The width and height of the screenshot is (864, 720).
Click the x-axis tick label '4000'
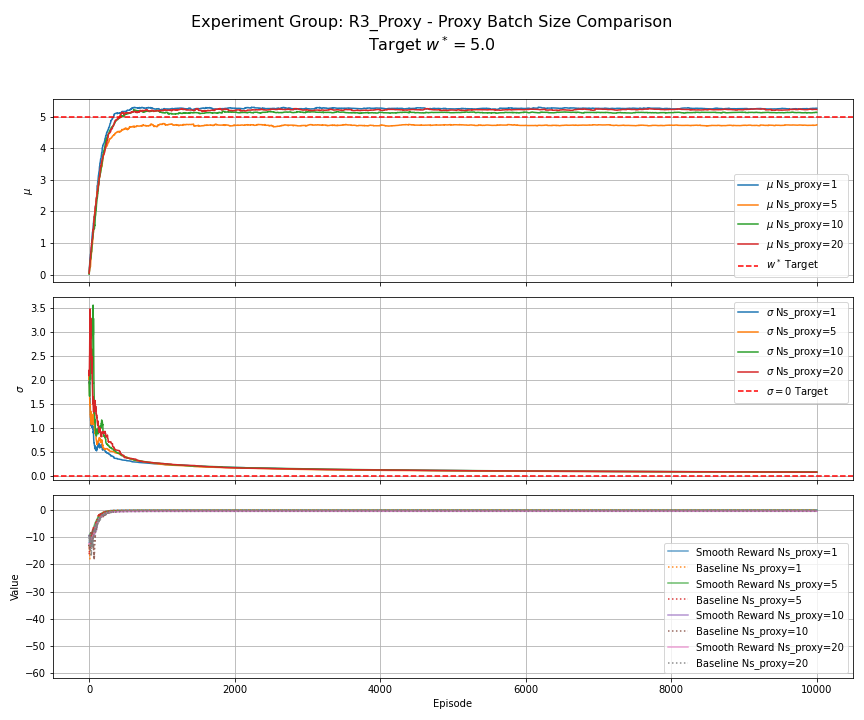380,689
